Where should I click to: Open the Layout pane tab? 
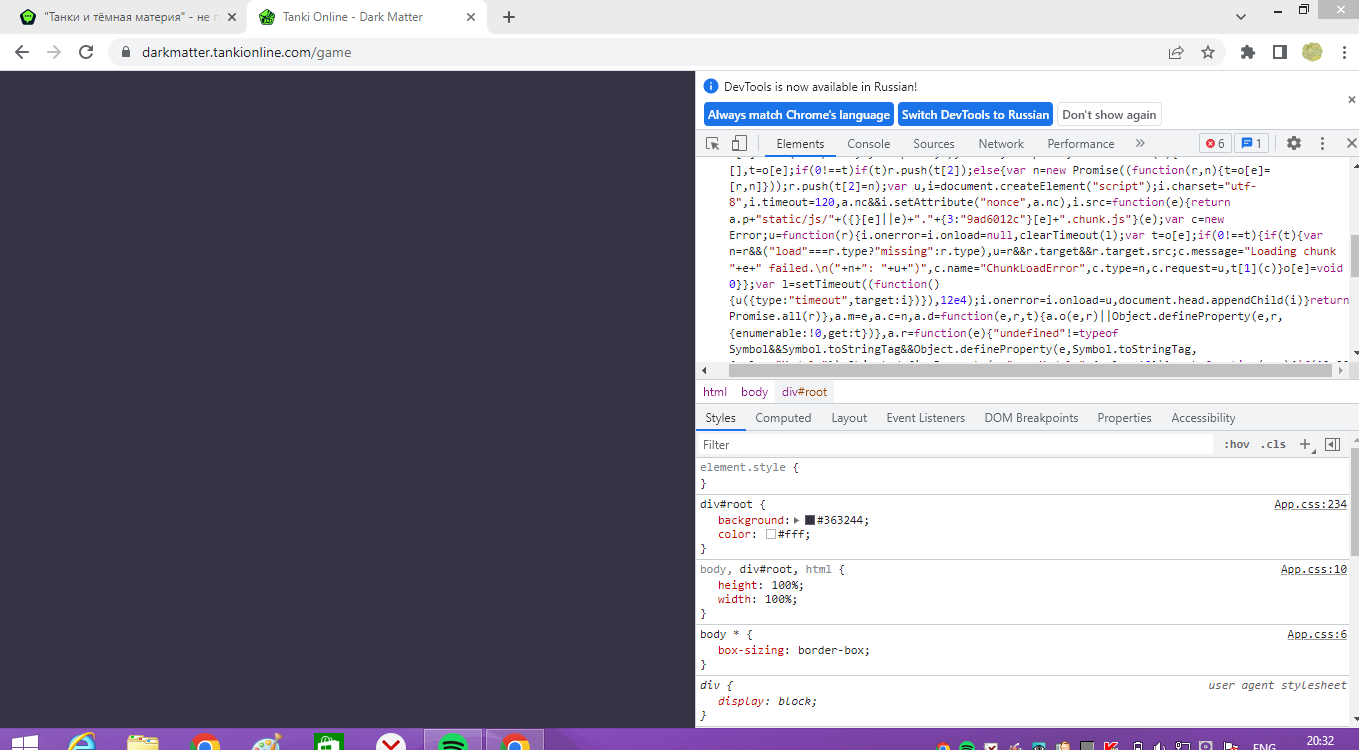click(x=849, y=418)
